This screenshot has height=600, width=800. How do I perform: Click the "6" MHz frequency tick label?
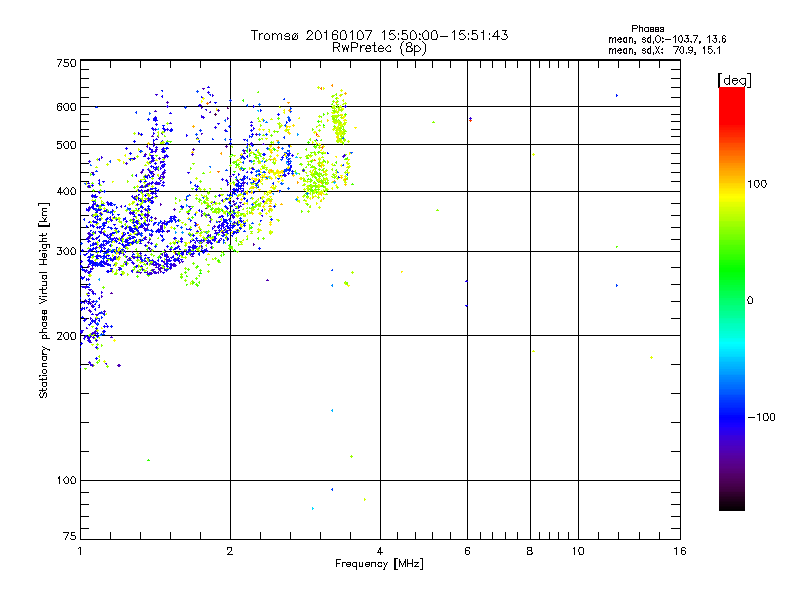[467, 551]
